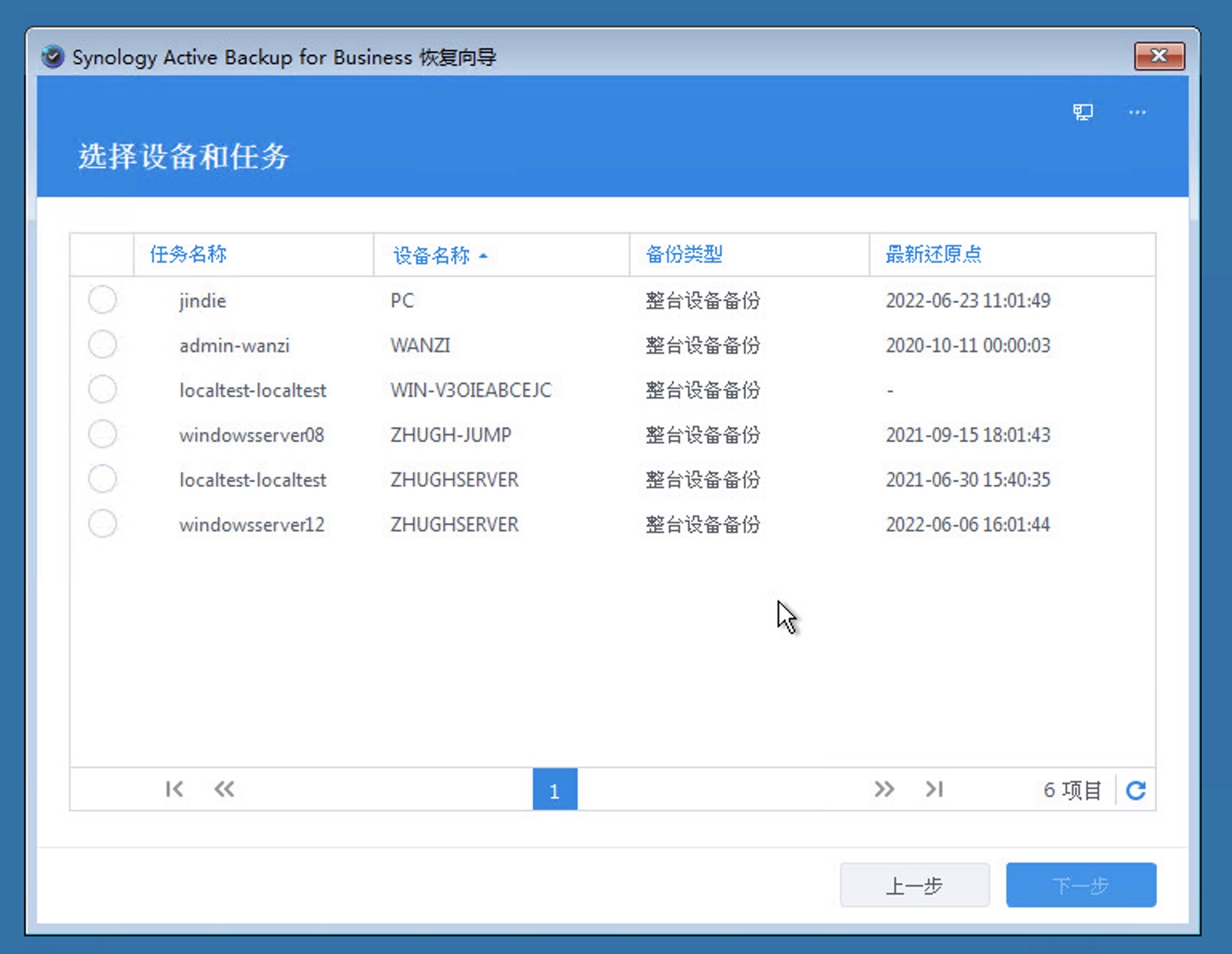Screen dimensions: 1232x954
Task: Click page number 1 button
Action: pos(554,790)
